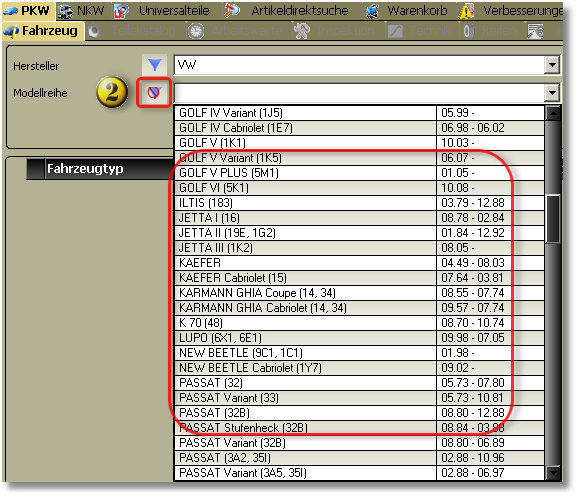The image size is (577, 496).
Task: Click the list scrollbar up arrow
Action: [553, 113]
